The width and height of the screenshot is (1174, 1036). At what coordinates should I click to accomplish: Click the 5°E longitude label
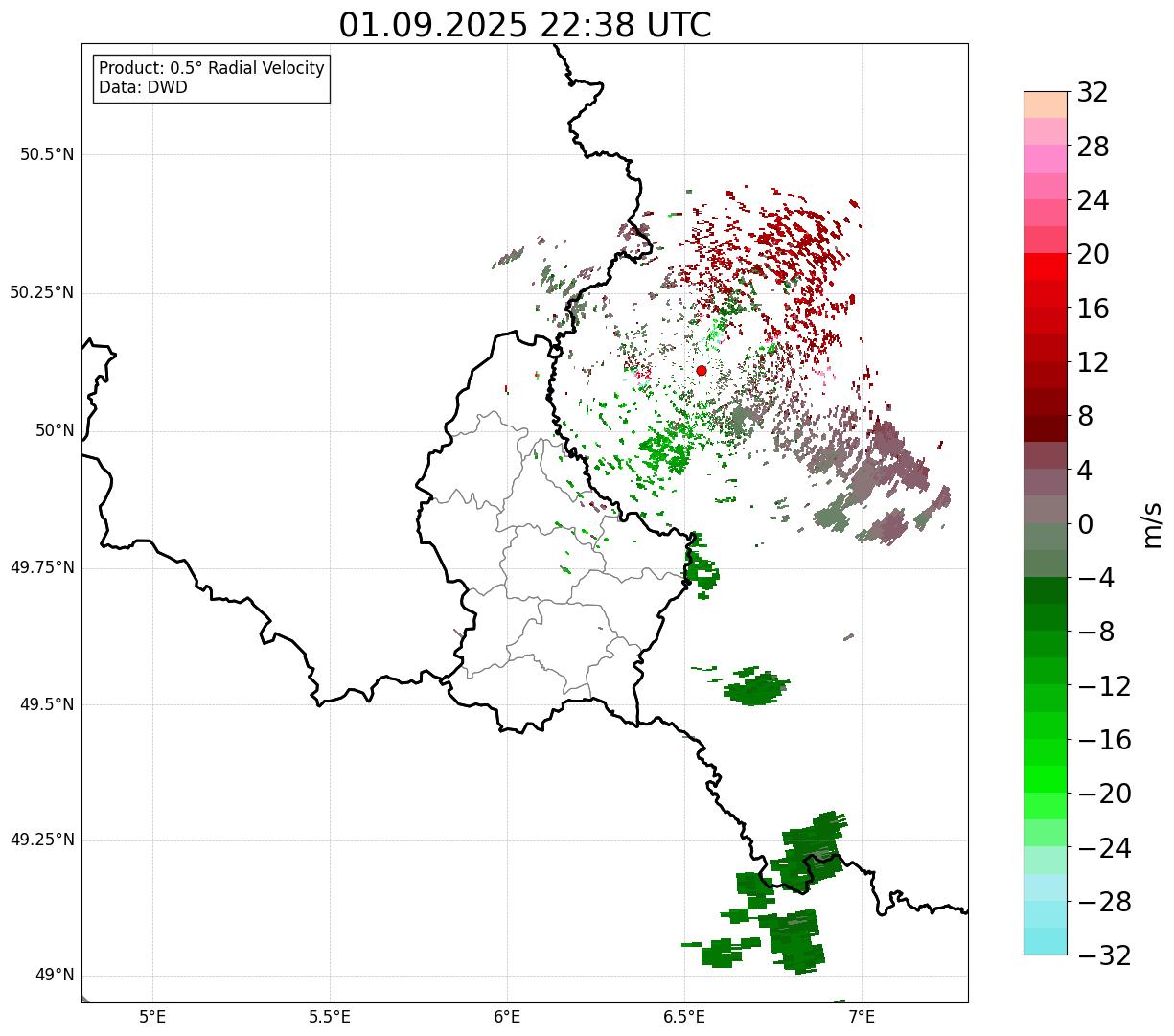click(x=152, y=1016)
